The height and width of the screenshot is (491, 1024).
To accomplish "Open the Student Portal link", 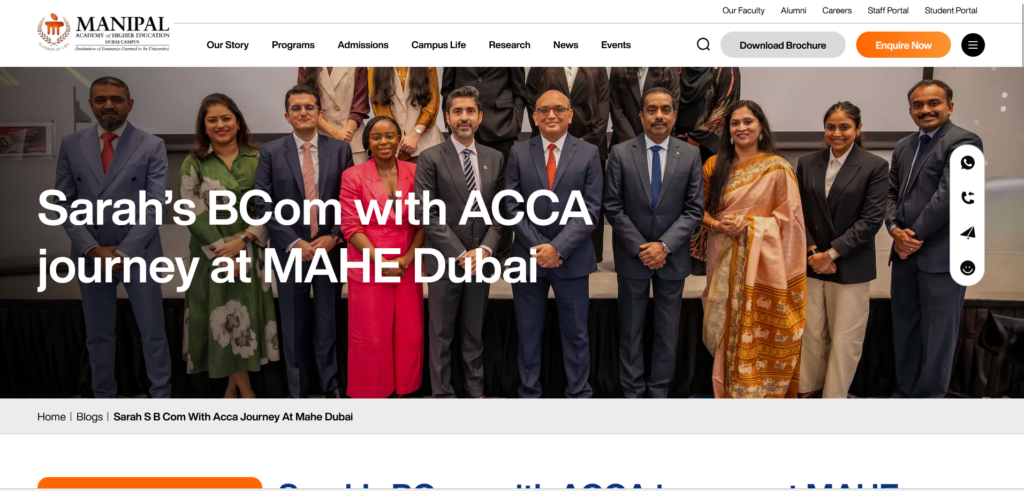I will coord(950,10).
